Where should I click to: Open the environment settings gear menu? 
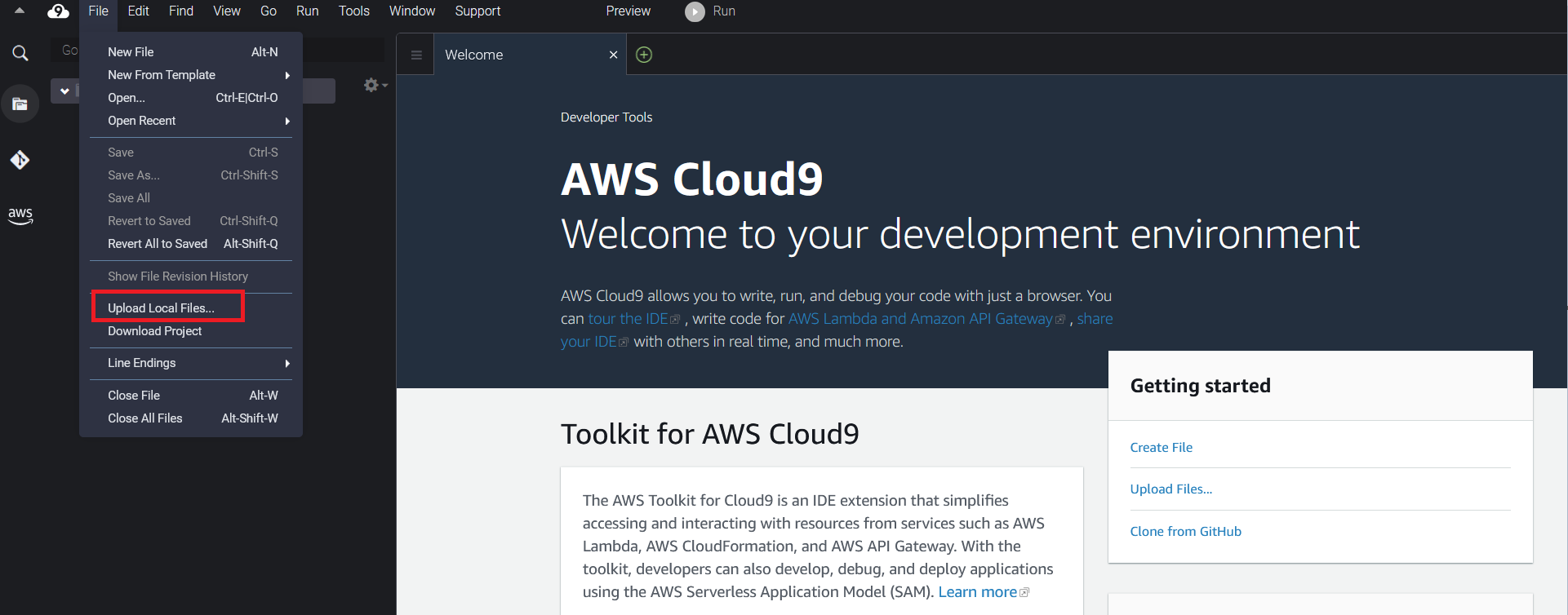375,85
